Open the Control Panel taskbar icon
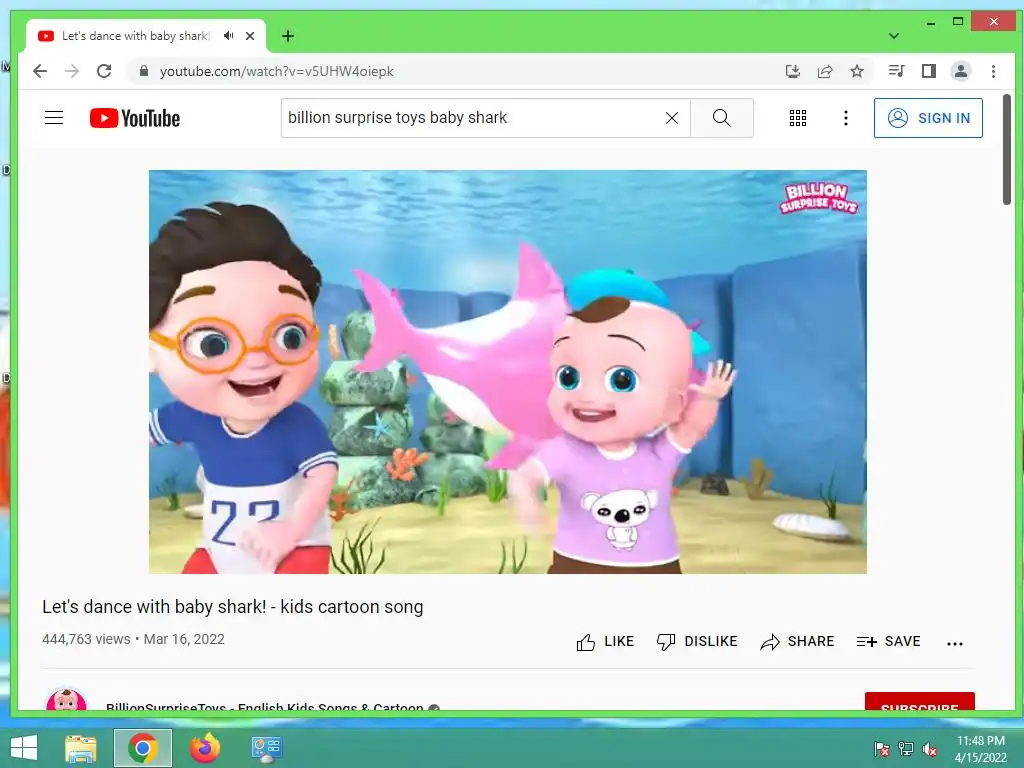This screenshot has width=1024, height=768. coord(266,749)
